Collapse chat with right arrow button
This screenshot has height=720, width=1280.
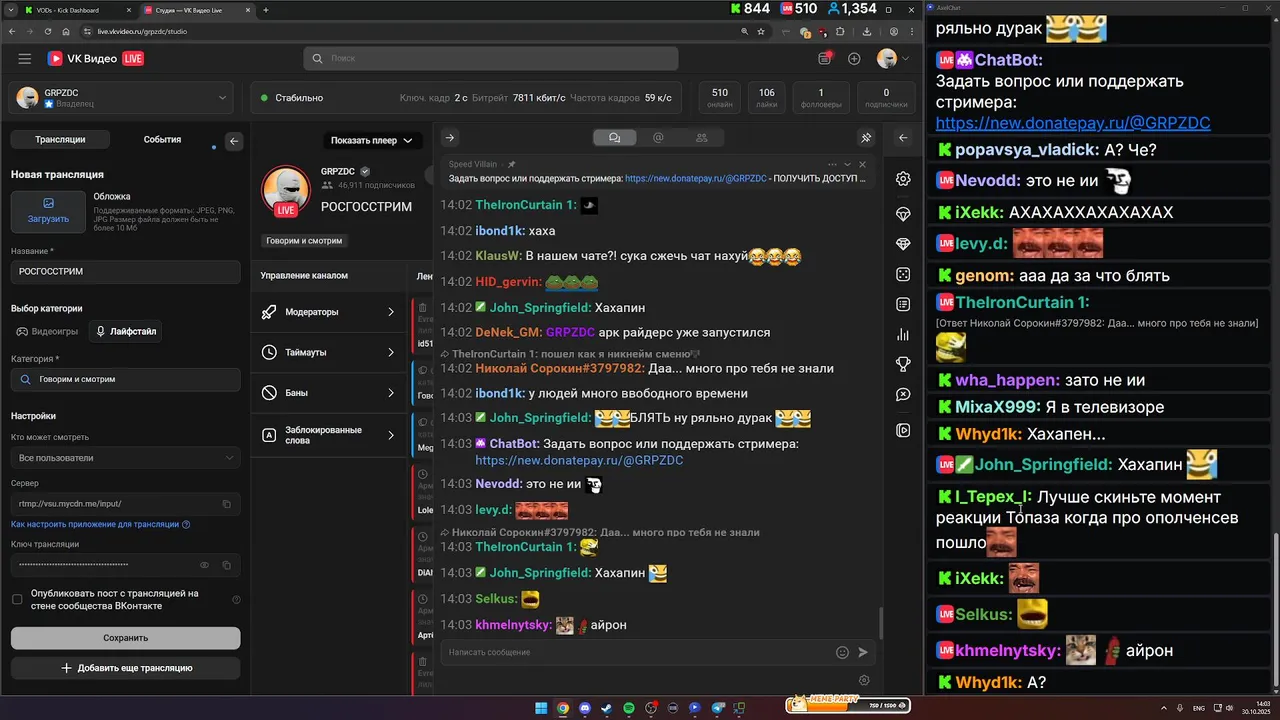(449, 138)
